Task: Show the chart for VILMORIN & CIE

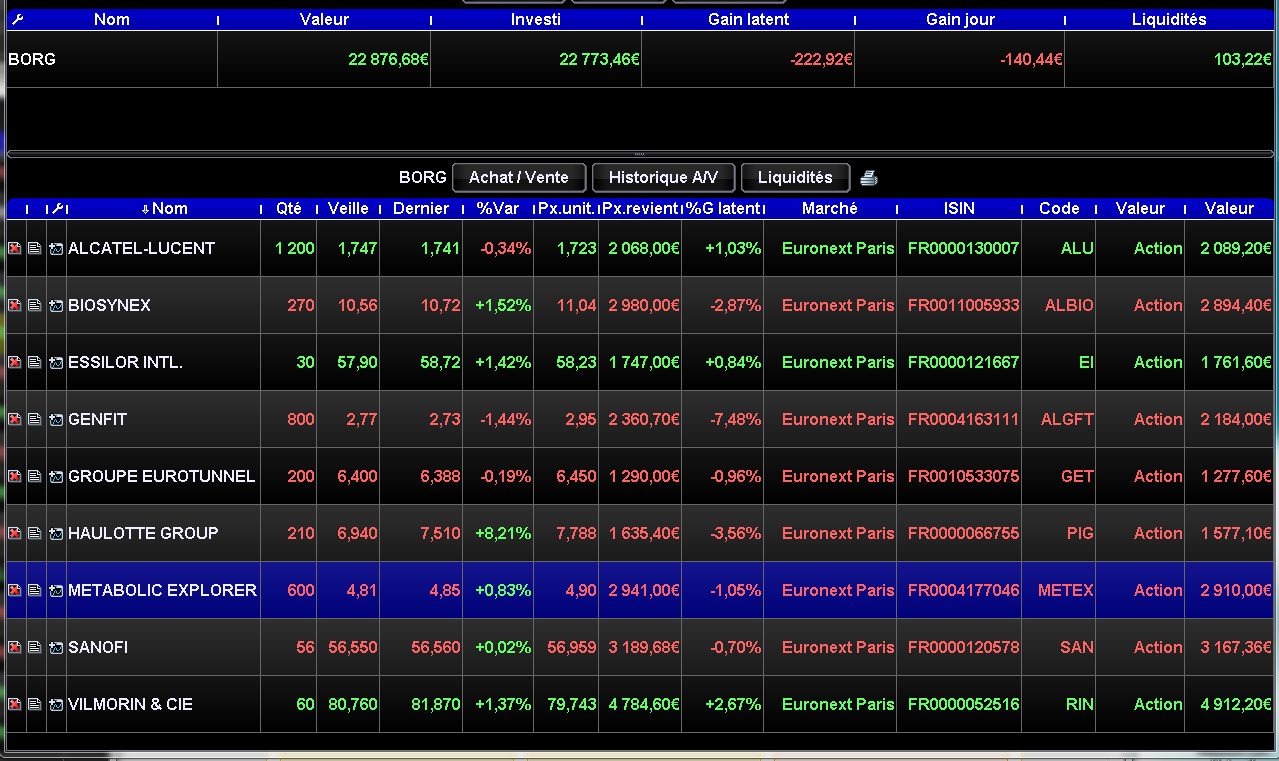Action: point(56,704)
